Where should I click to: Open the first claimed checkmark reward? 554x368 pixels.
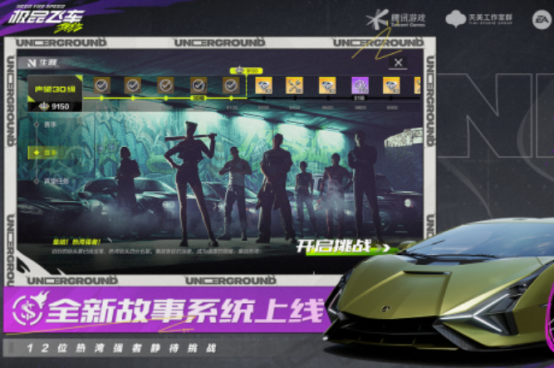coord(102,85)
